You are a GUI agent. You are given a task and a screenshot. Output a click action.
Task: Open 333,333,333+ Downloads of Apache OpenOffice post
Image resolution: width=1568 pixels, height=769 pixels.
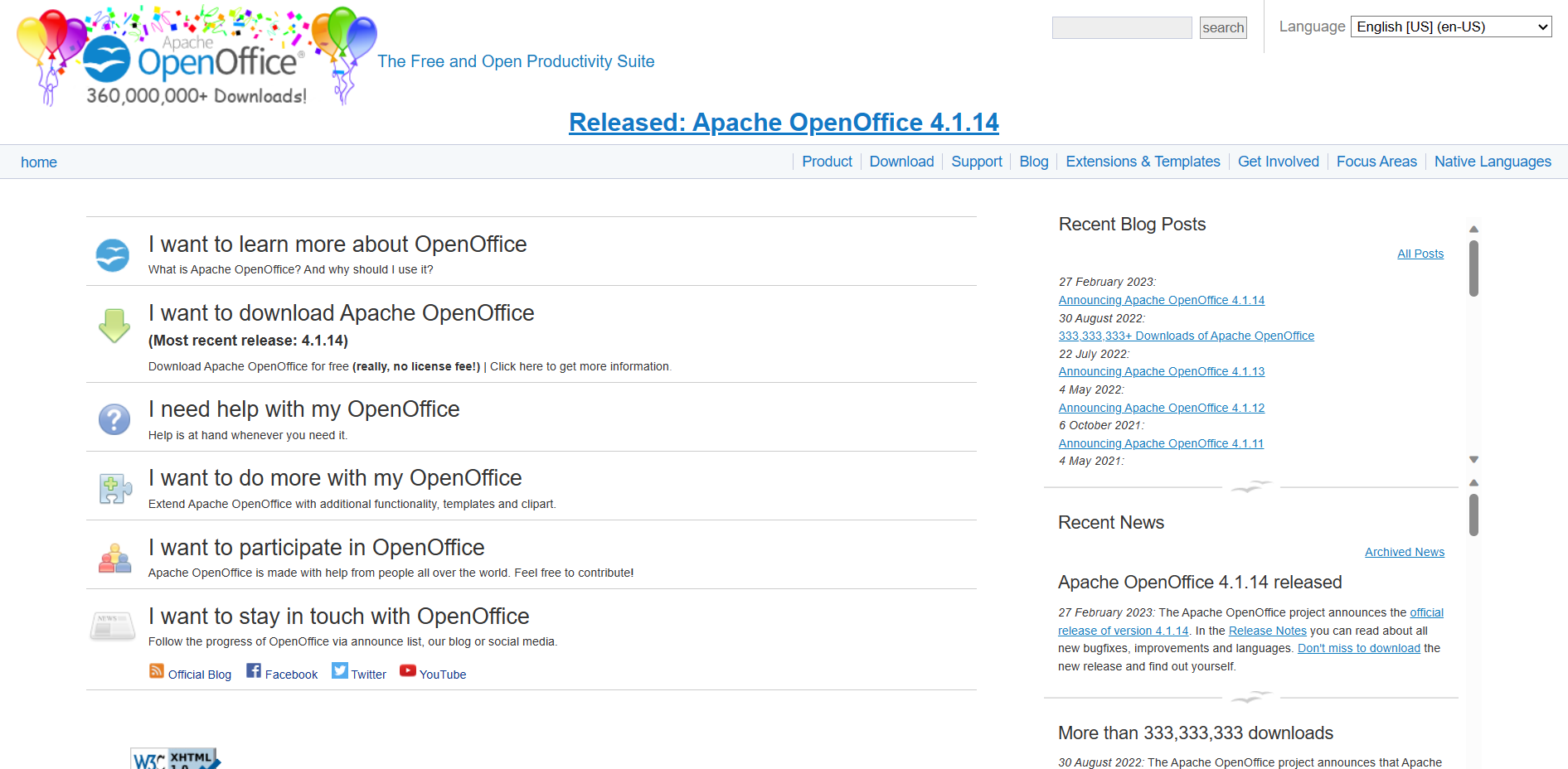1187,336
